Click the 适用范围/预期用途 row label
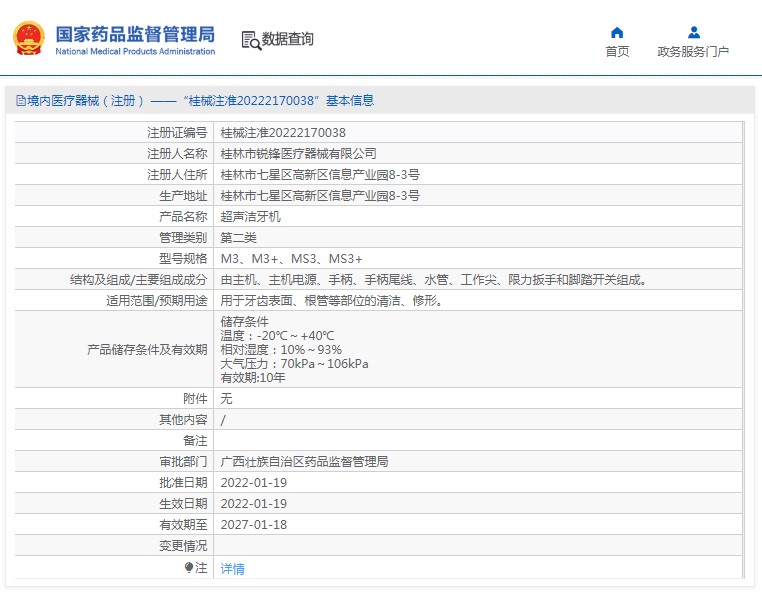 156,301
